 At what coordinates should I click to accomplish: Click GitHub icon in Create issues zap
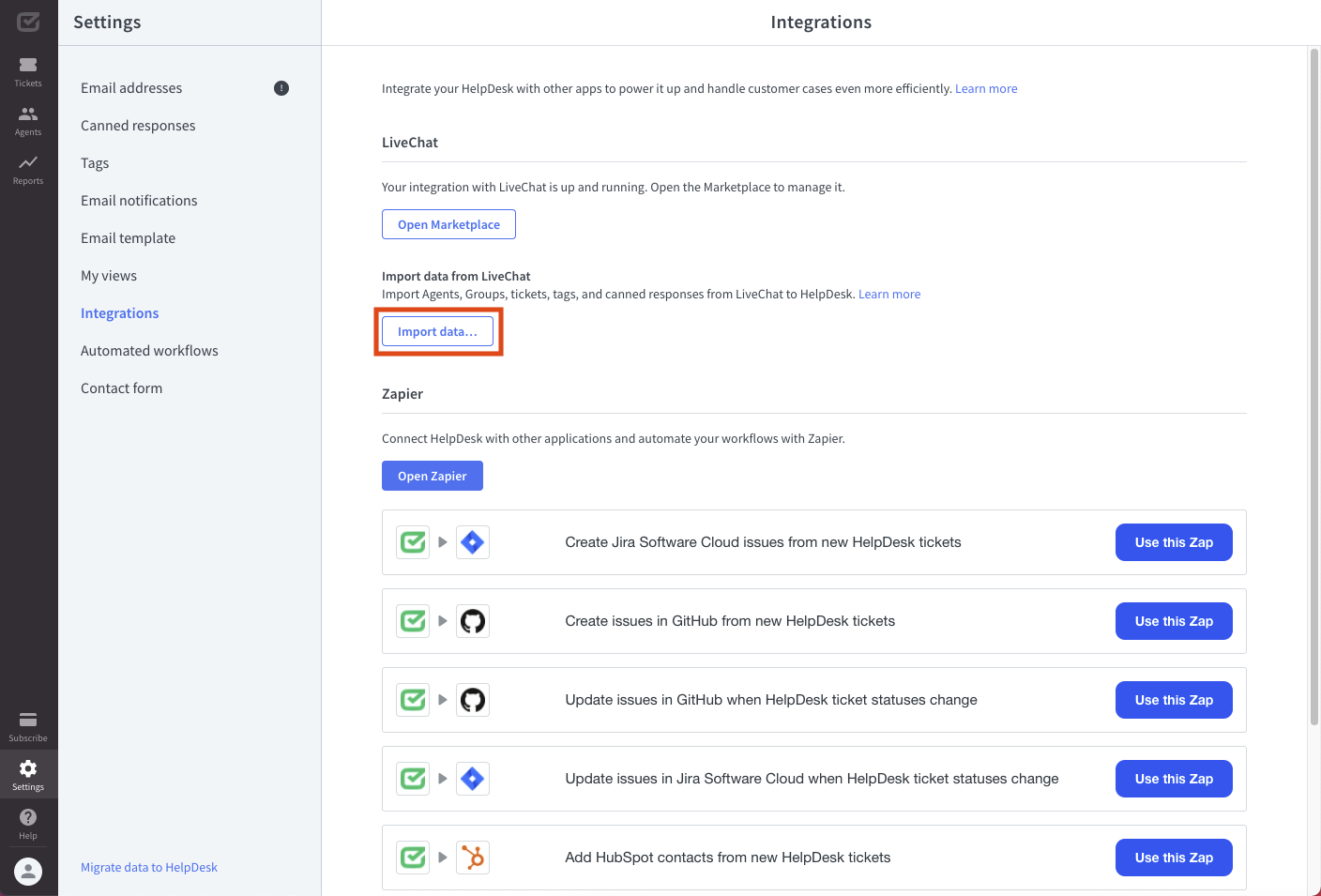point(473,621)
